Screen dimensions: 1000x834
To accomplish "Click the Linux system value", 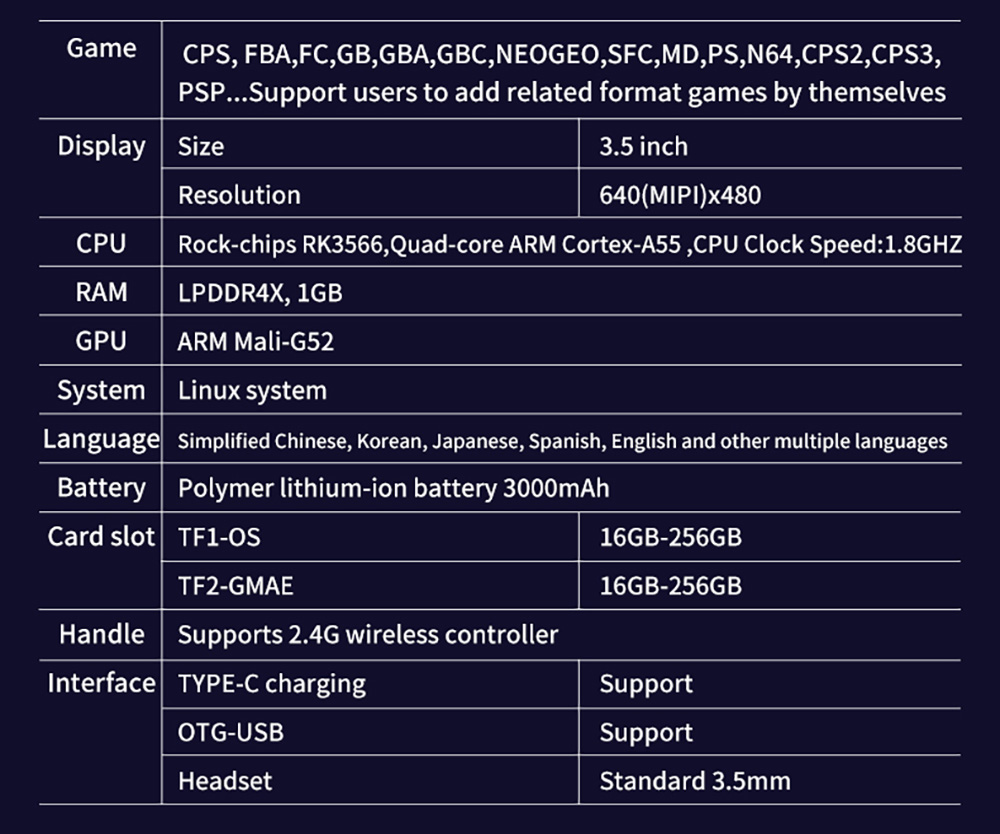I will (x=252, y=391).
